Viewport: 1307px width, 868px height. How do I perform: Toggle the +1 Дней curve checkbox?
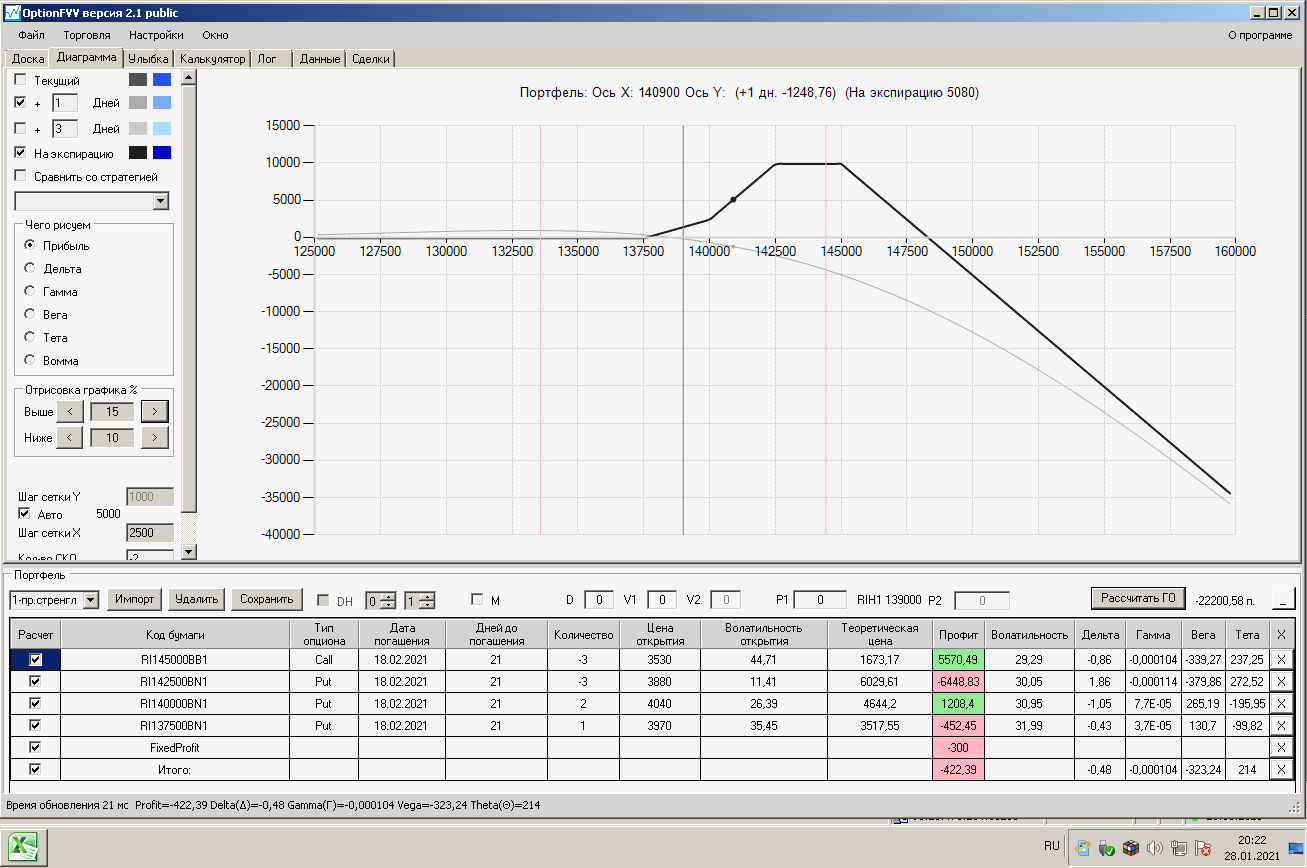pyautogui.click(x=20, y=103)
